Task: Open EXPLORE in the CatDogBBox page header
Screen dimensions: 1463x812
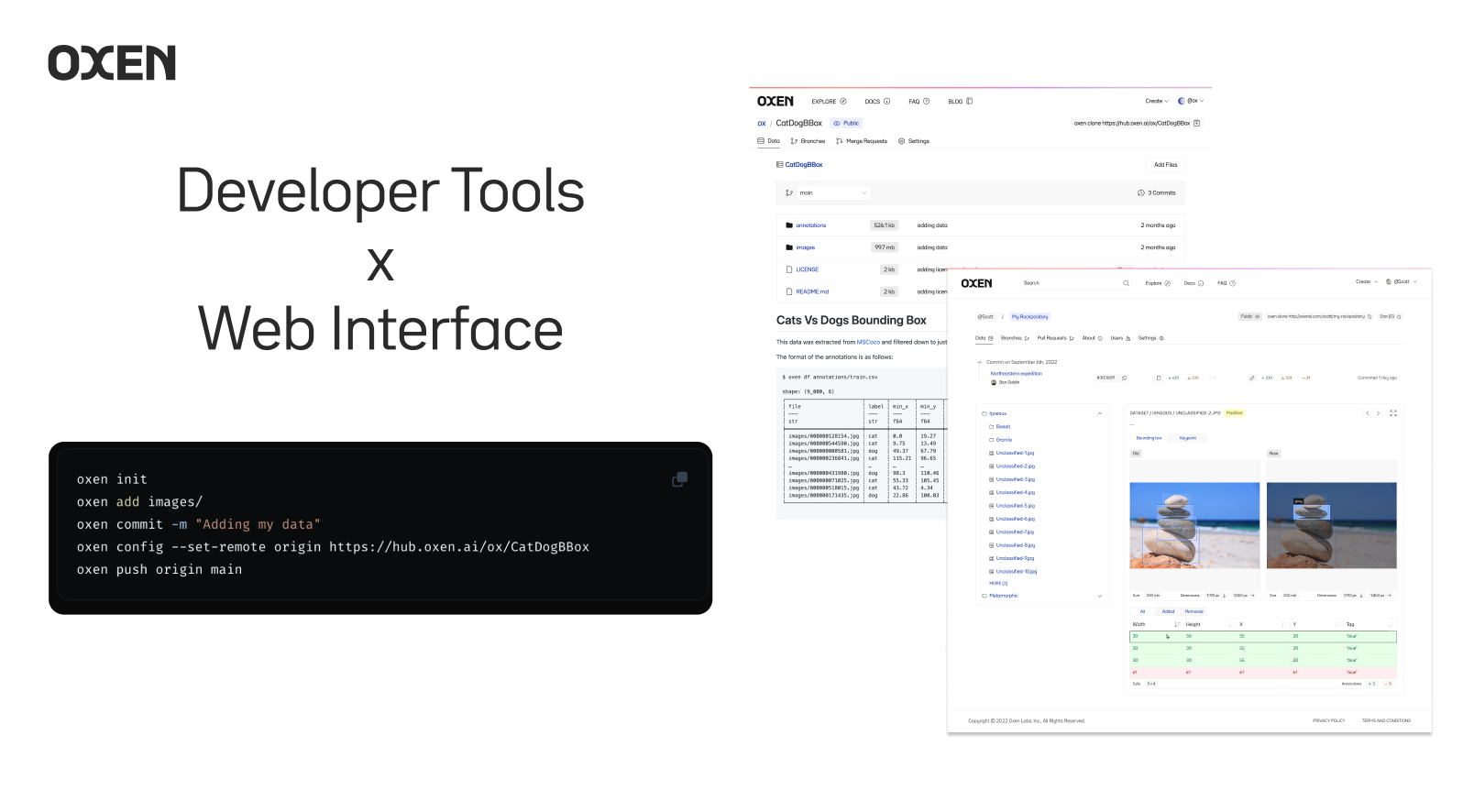Action: point(829,102)
